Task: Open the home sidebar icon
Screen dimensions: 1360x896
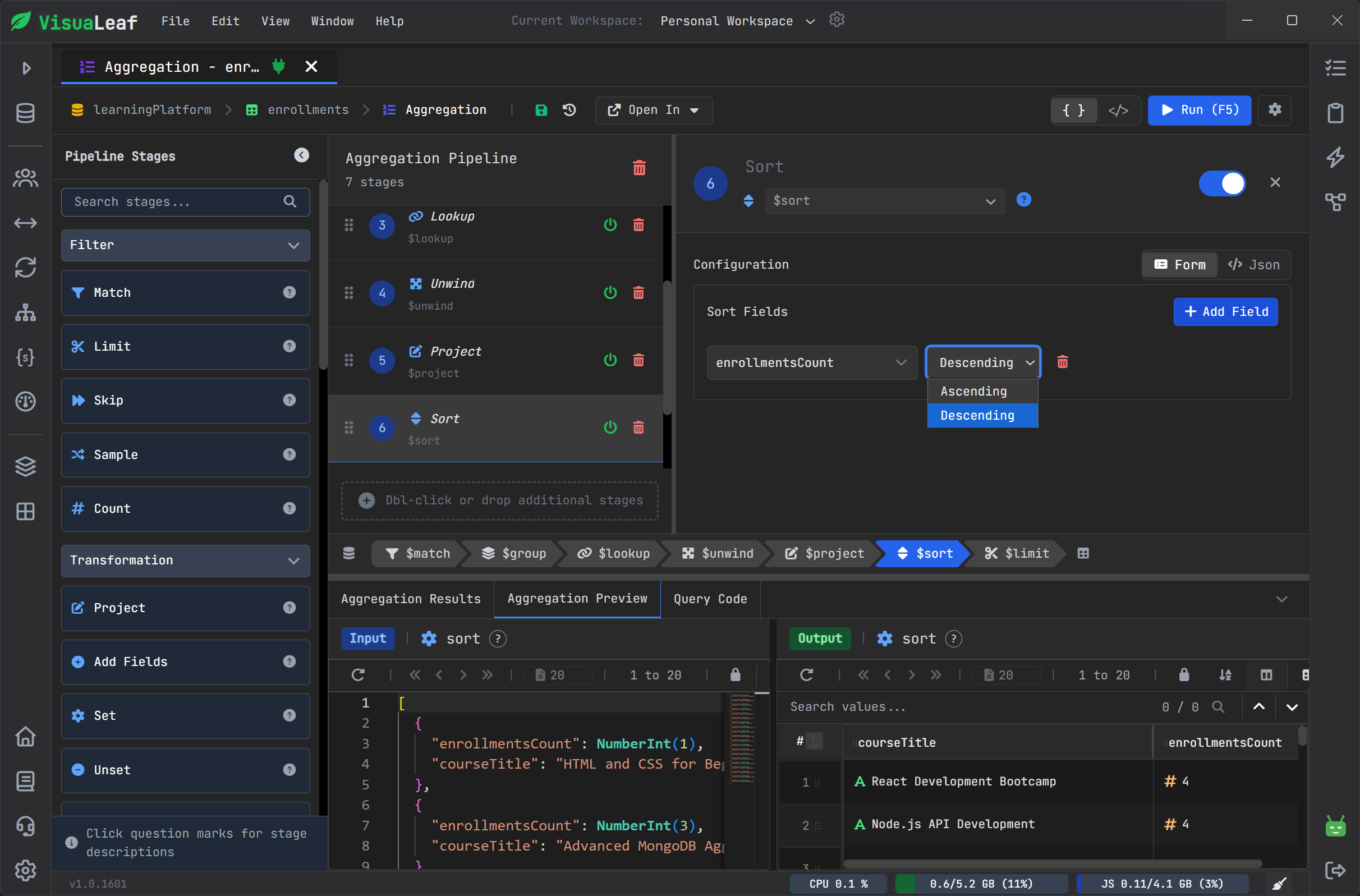Action: [25, 736]
